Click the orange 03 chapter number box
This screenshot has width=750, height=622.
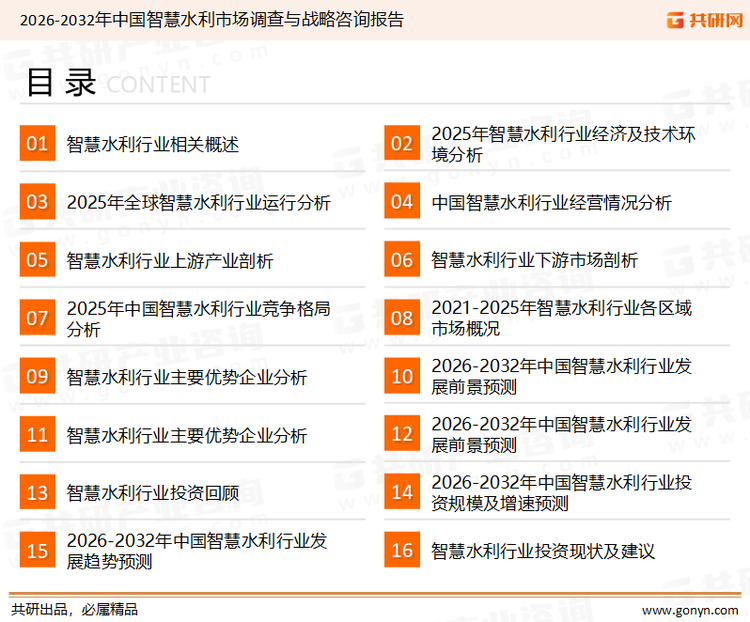pos(37,201)
